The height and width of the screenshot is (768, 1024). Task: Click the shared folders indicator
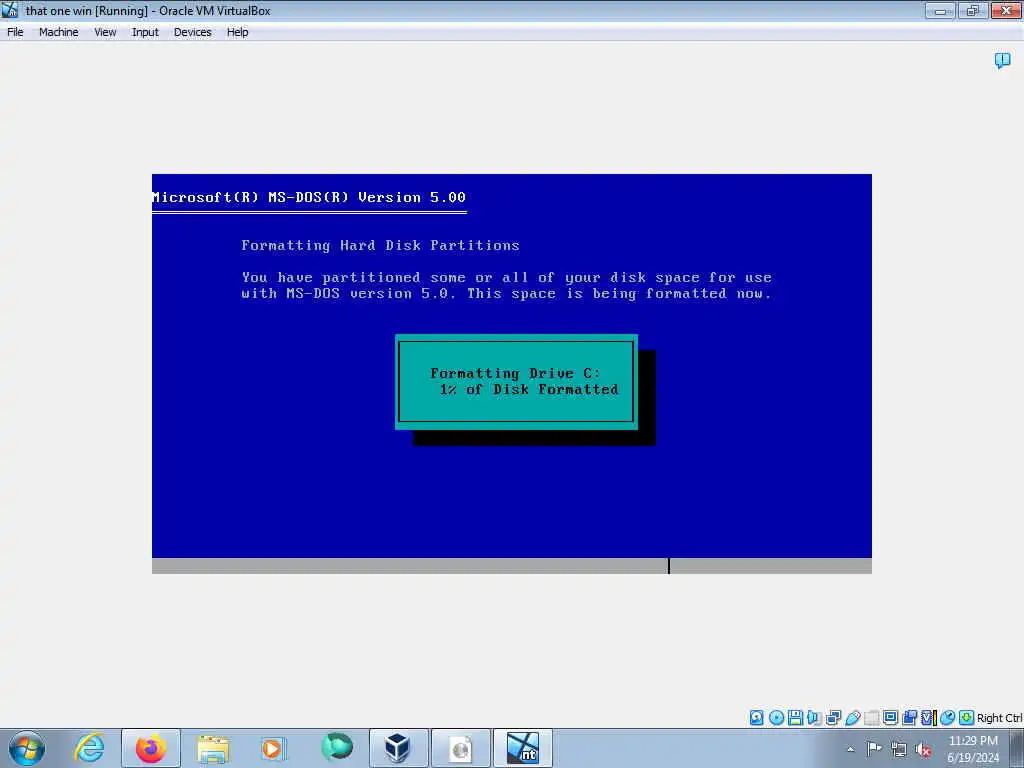coord(871,718)
